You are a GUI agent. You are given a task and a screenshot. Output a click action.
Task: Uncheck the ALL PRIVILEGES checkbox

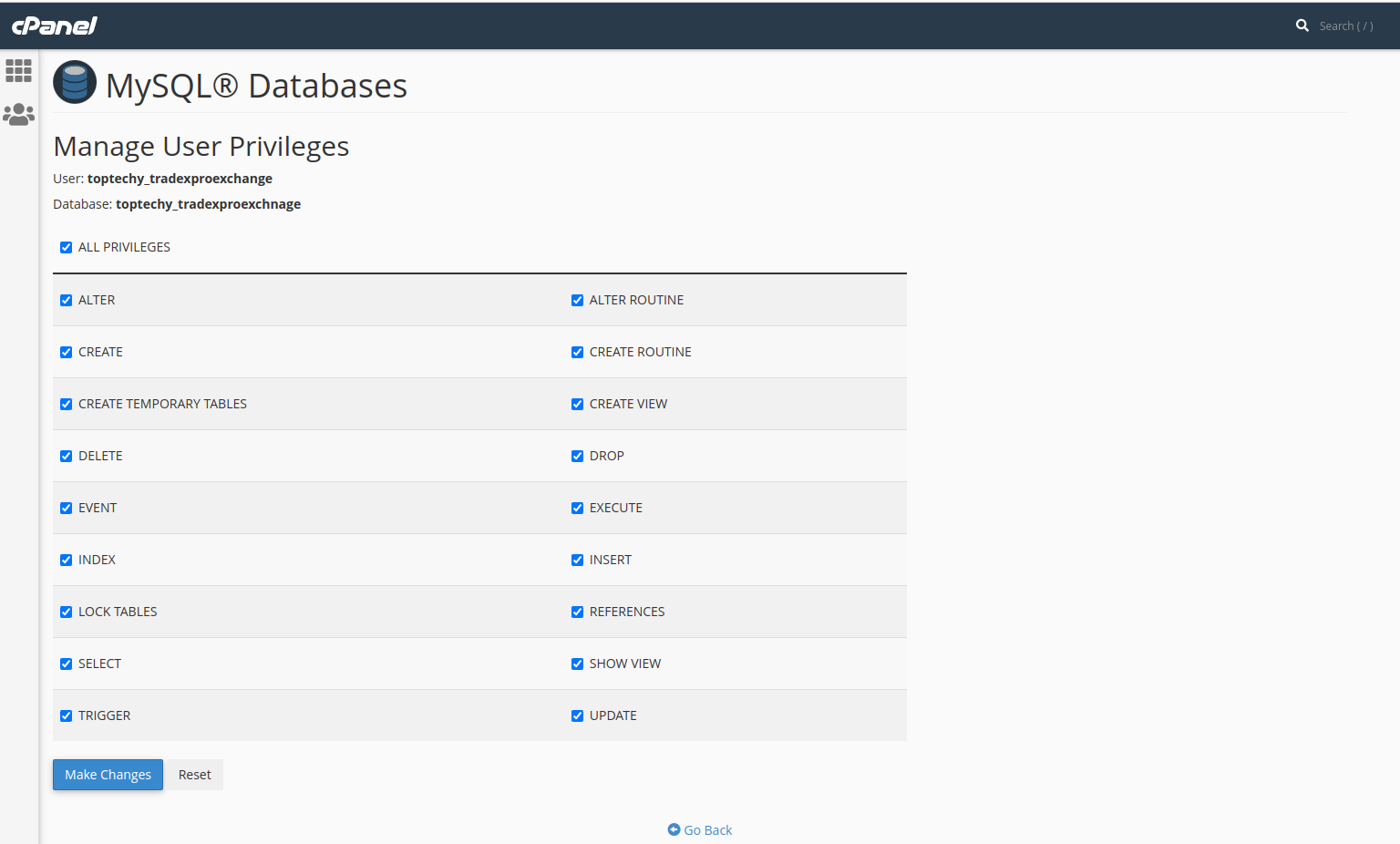click(x=66, y=247)
